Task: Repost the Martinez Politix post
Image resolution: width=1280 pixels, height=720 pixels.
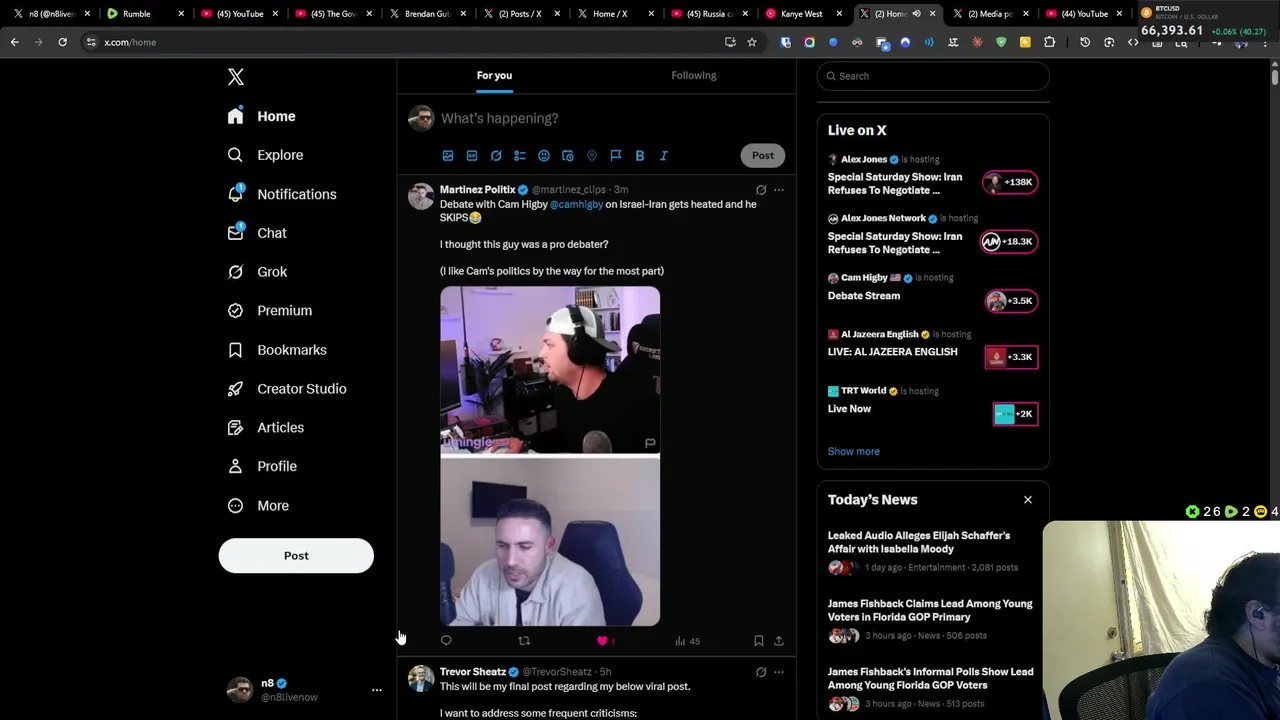Action: click(524, 641)
